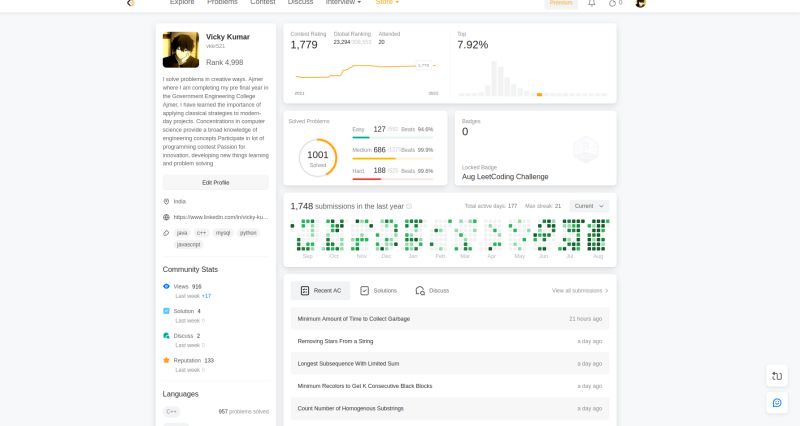The height and width of the screenshot is (426, 800).
Task: Click the java skill tag
Action: 182,233
